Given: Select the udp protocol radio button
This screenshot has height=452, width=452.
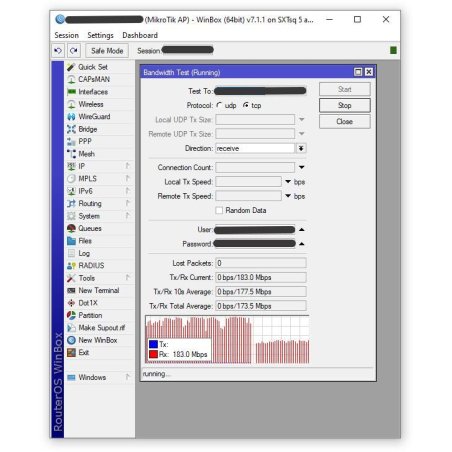Looking at the screenshot, I should click(219, 105).
